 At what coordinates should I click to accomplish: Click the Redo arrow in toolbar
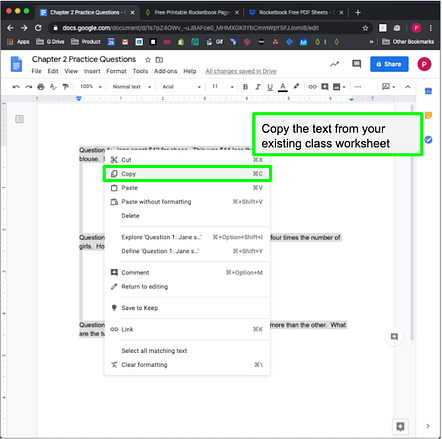[x=29, y=87]
